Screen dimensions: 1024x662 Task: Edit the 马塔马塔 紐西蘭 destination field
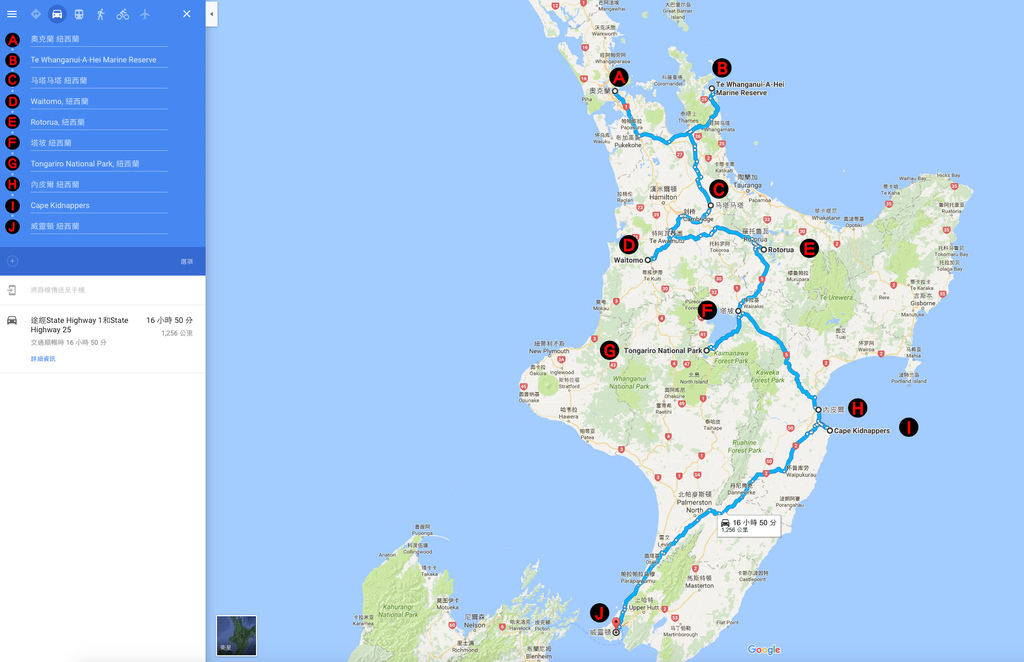click(x=99, y=81)
